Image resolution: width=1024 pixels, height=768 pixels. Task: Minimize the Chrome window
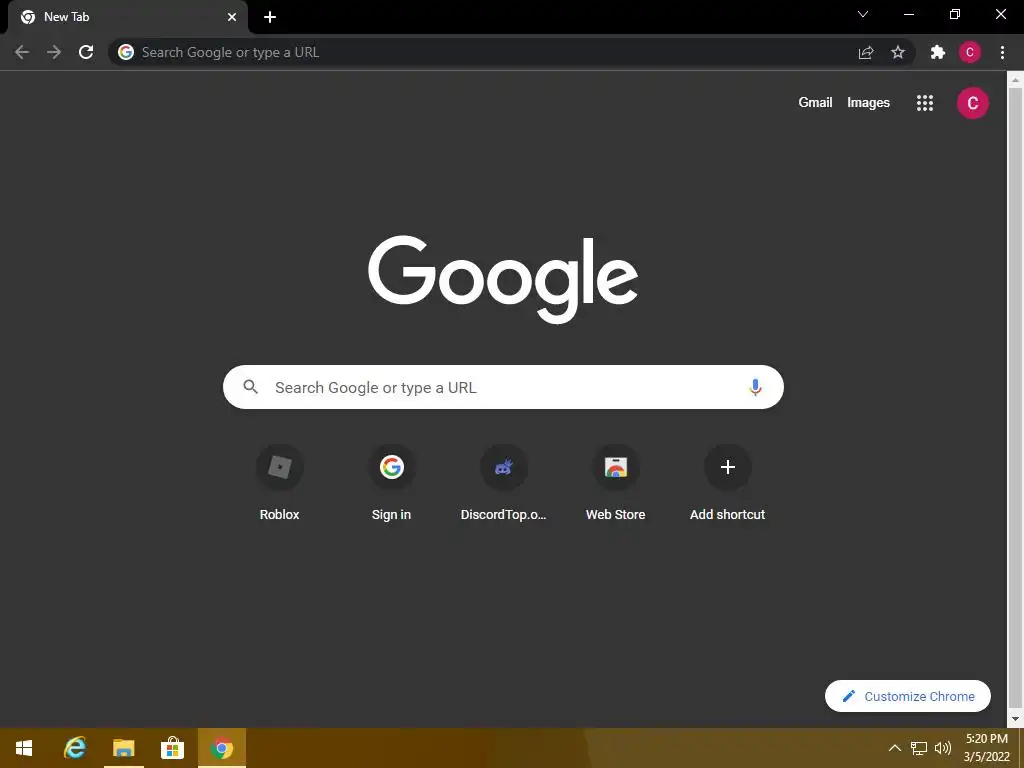[x=908, y=14]
